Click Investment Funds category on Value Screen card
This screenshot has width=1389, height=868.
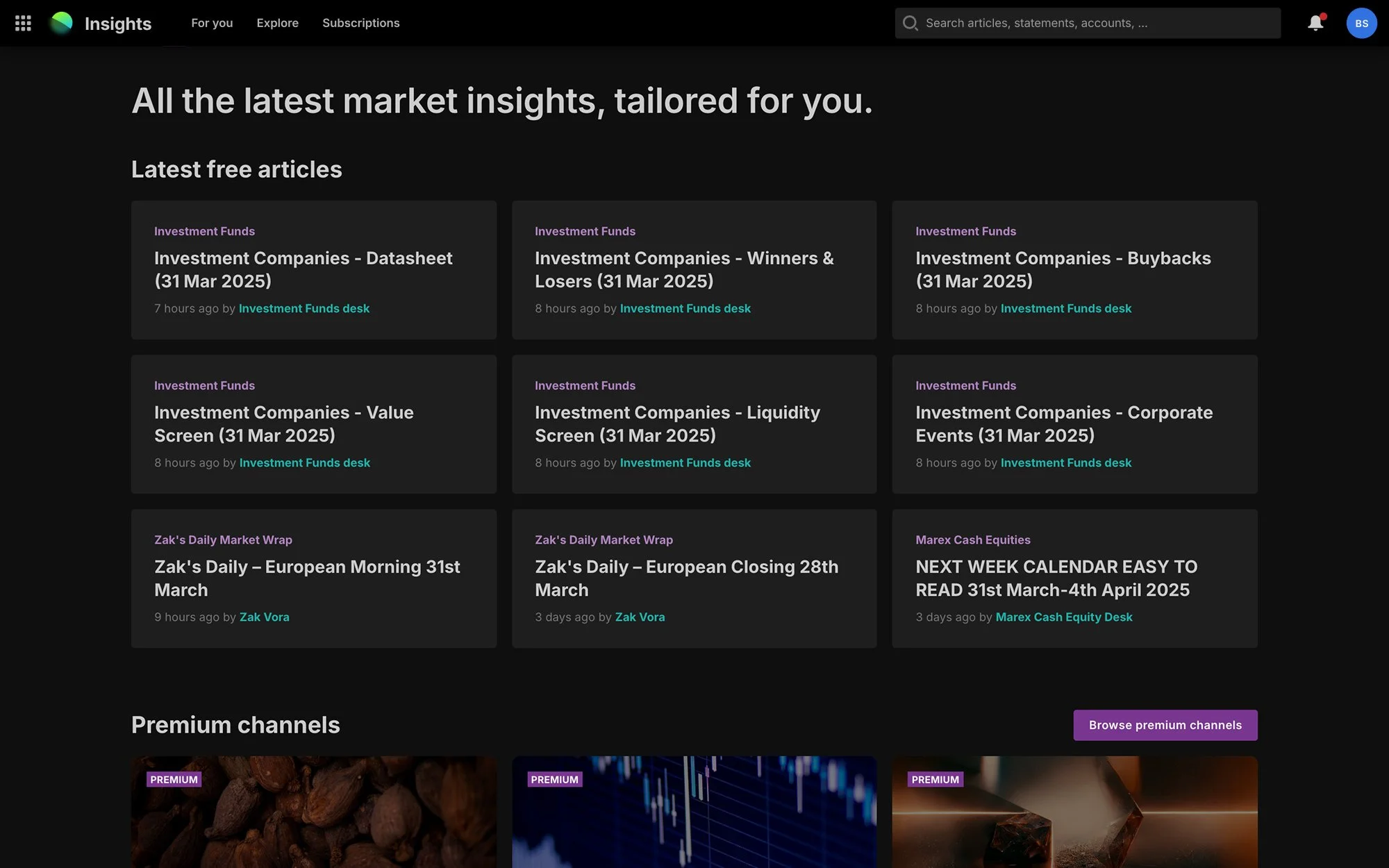[x=204, y=385]
